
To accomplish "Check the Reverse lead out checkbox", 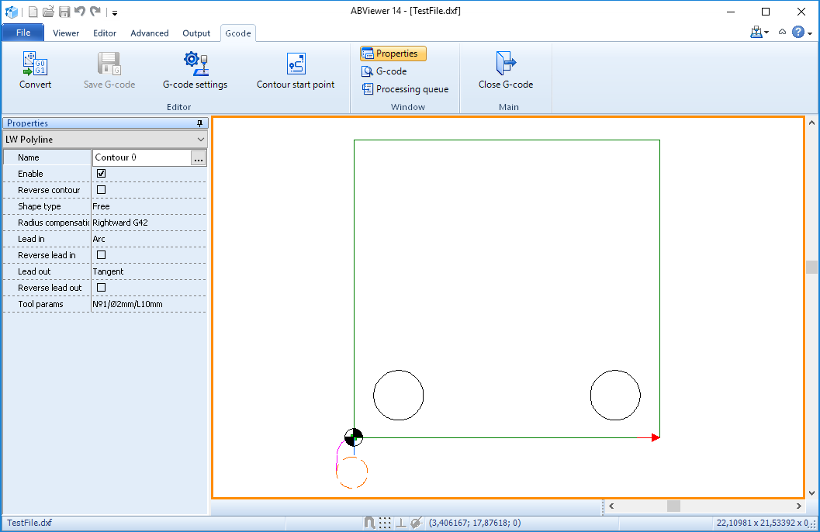I will point(101,287).
